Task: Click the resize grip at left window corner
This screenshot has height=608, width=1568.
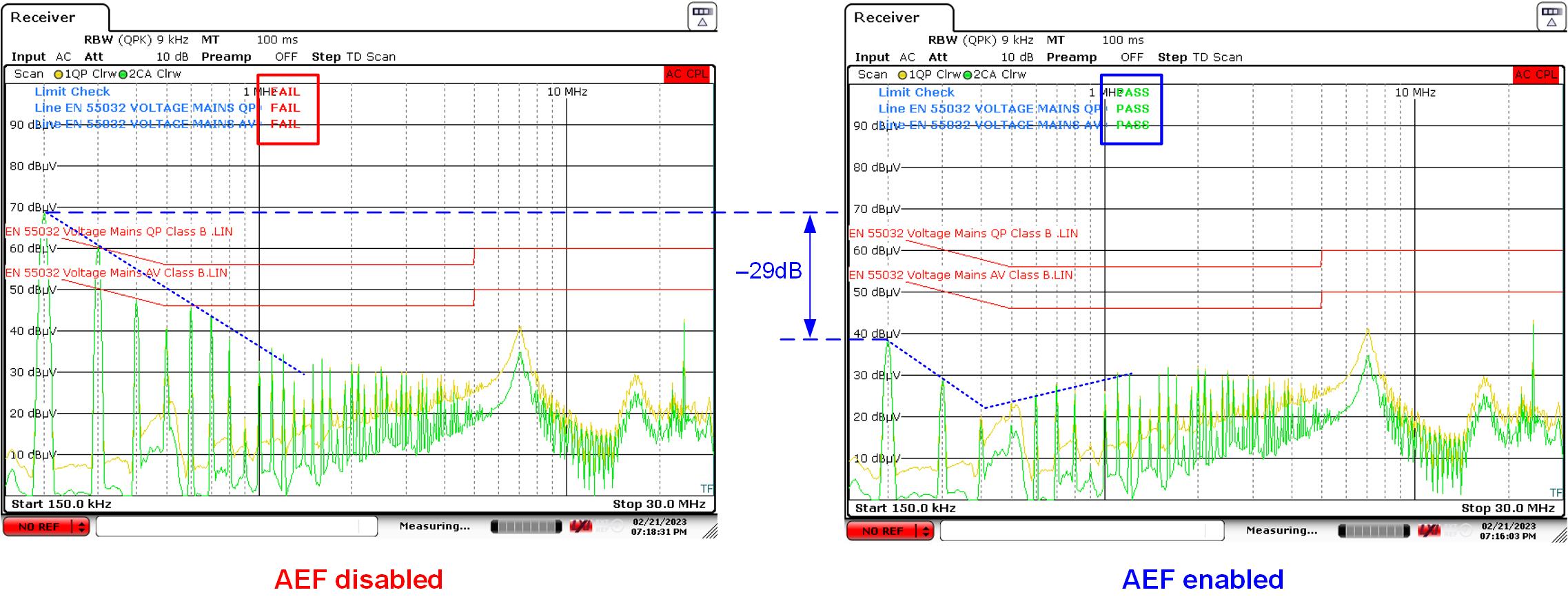Action: tap(710, 531)
